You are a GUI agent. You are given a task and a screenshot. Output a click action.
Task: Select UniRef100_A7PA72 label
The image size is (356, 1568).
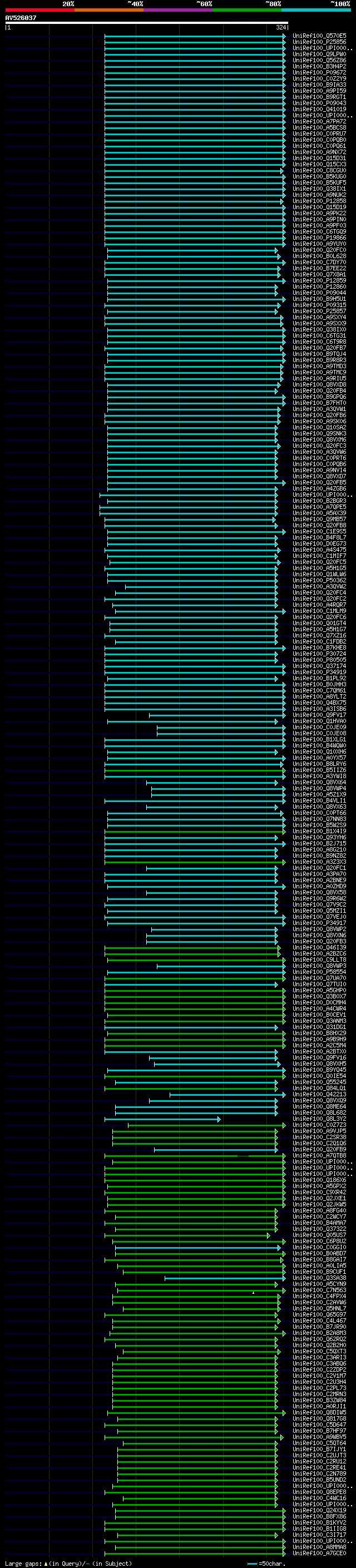point(319,122)
